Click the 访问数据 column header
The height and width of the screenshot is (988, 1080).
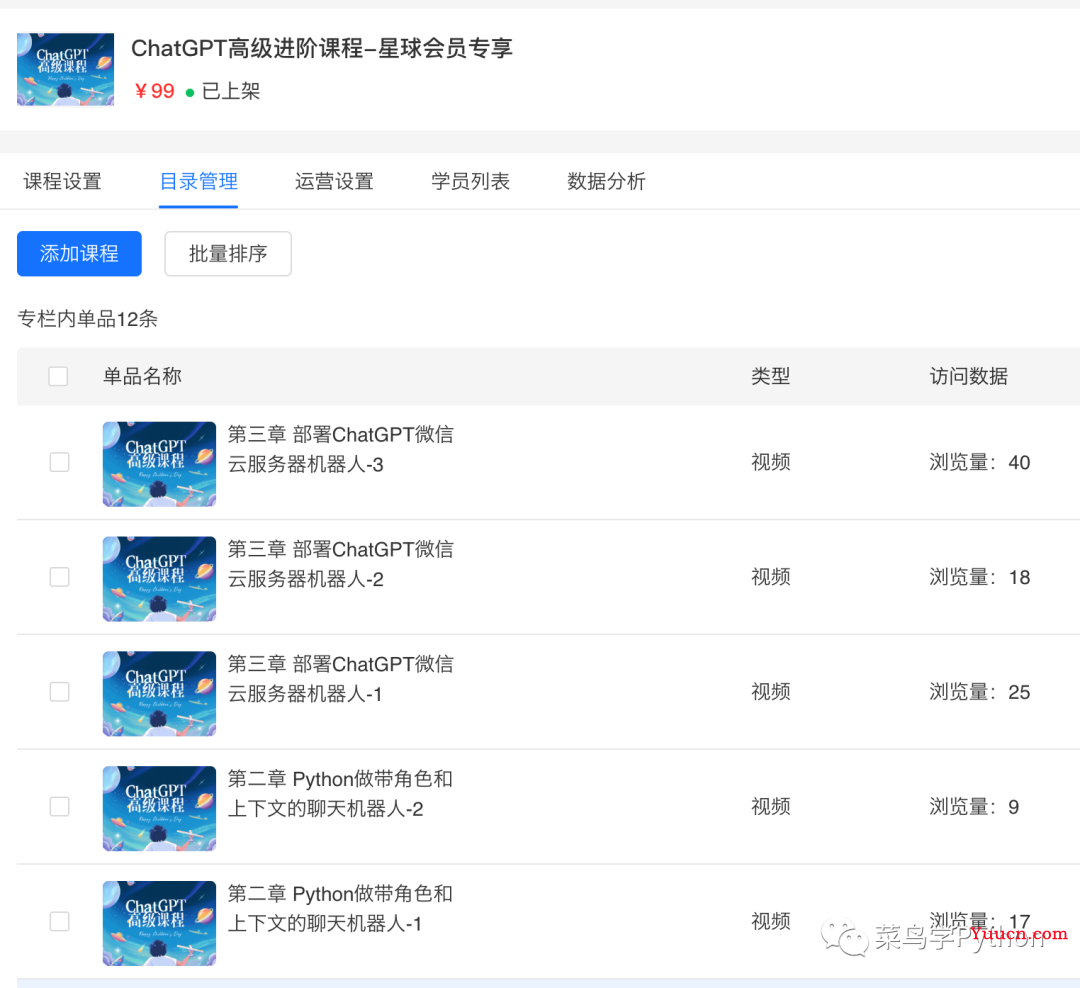968,376
